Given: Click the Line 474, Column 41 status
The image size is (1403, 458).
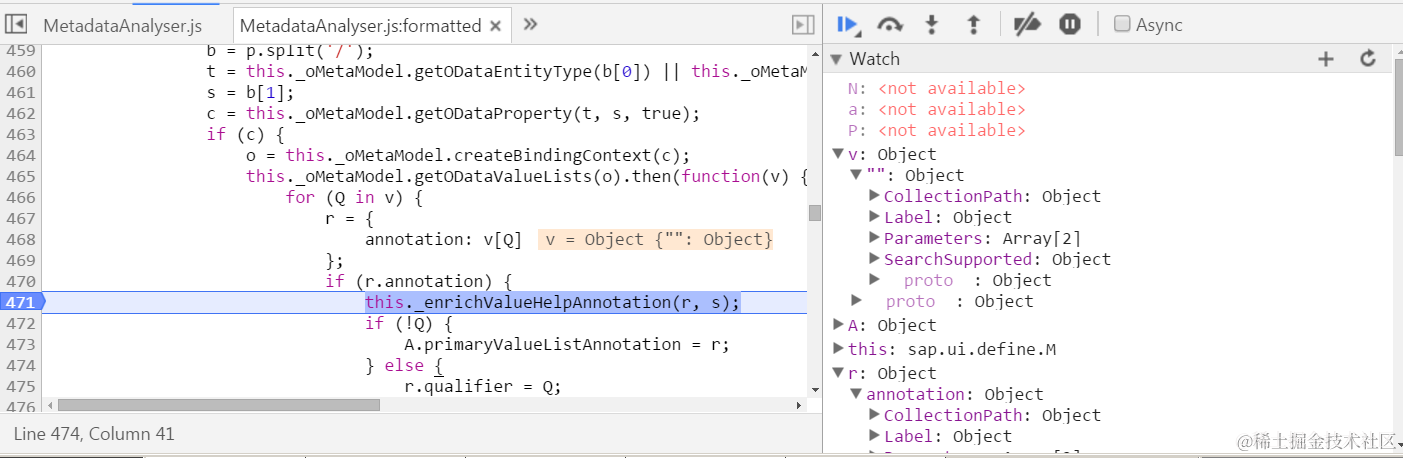Looking at the screenshot, I should click(x=94, y=434).
